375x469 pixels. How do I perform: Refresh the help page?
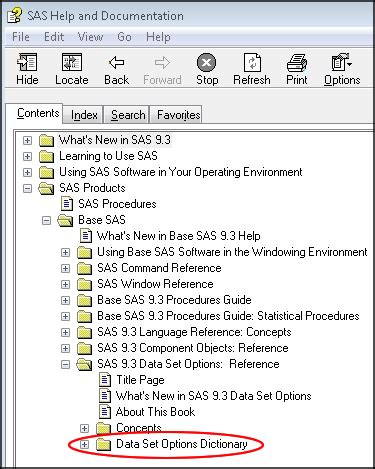252,62
